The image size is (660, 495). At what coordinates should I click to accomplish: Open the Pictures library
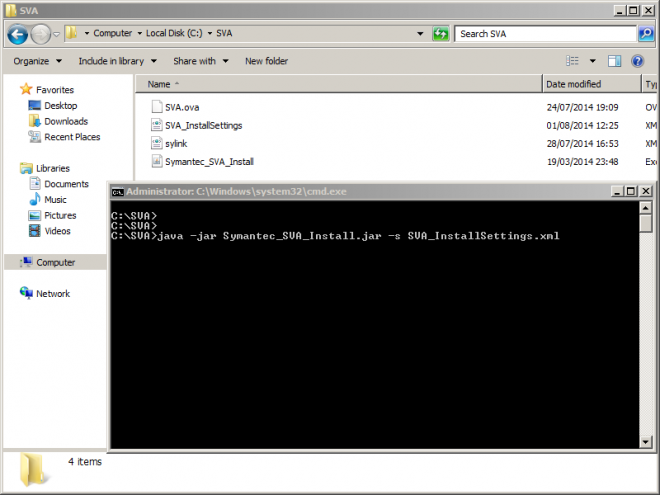(x=60, y=216)
